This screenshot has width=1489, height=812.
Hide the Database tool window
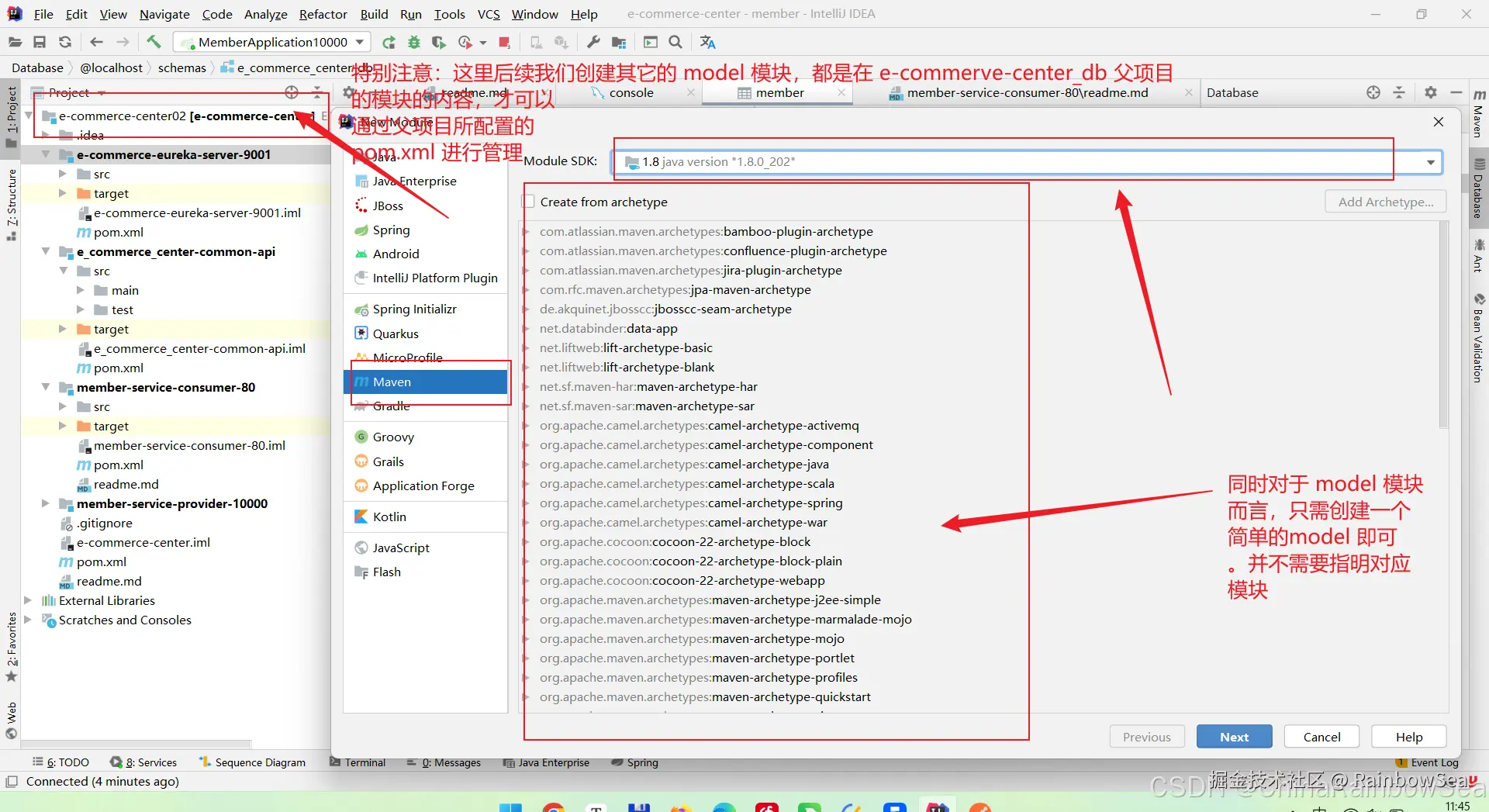click(1456, 92)
